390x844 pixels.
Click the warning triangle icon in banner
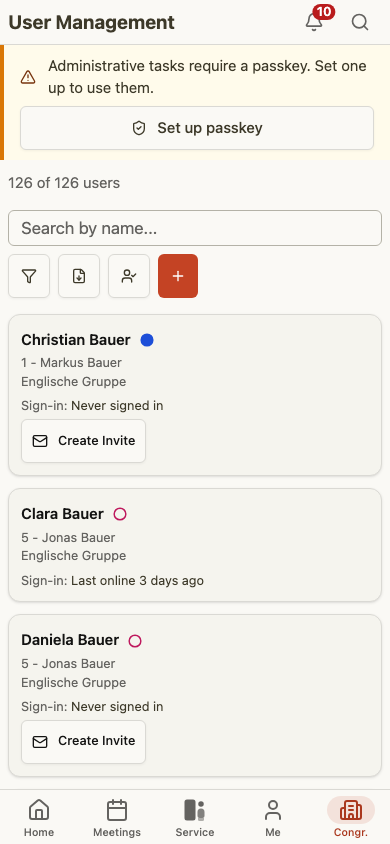28,77
